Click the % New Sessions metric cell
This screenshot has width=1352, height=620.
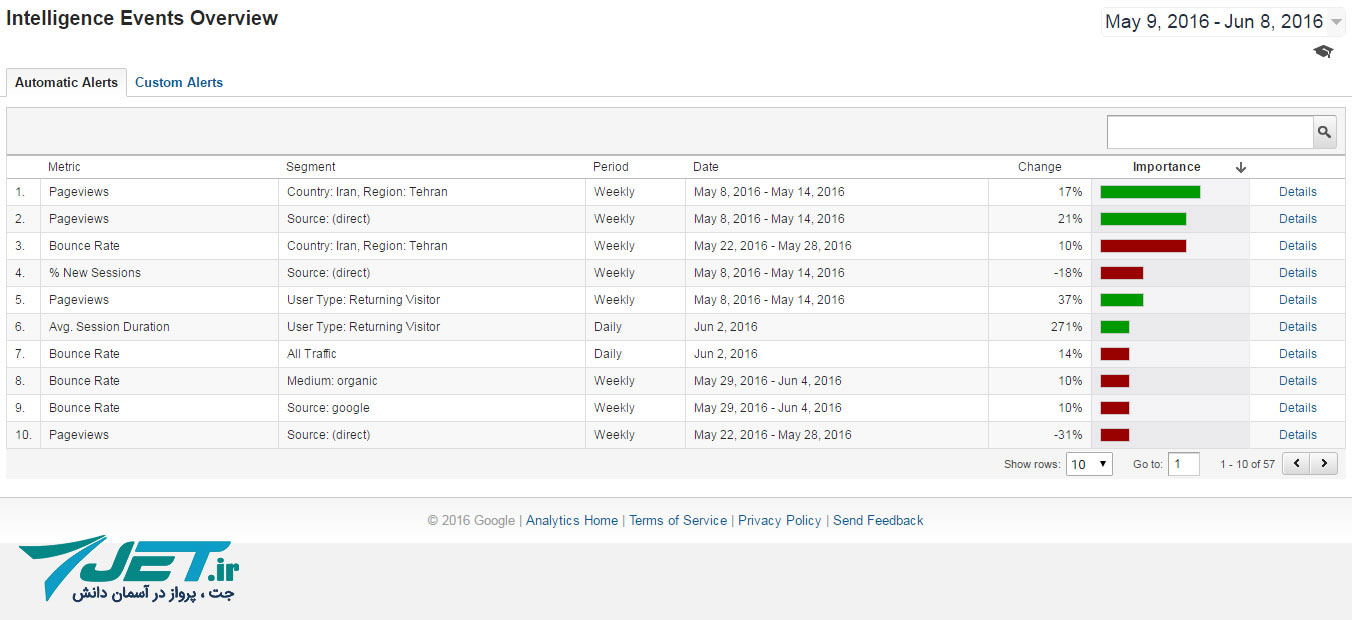click(x=95, y=273)
